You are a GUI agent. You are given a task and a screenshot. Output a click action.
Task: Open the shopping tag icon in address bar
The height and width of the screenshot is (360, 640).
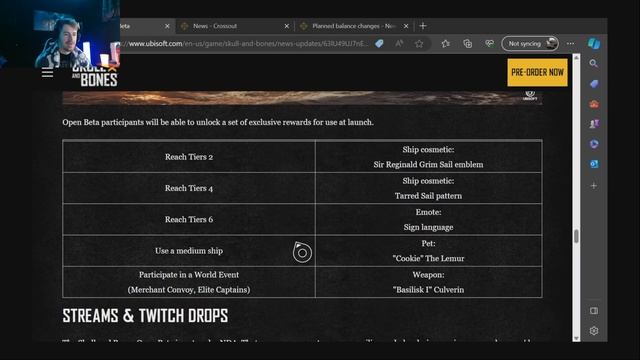379,44
